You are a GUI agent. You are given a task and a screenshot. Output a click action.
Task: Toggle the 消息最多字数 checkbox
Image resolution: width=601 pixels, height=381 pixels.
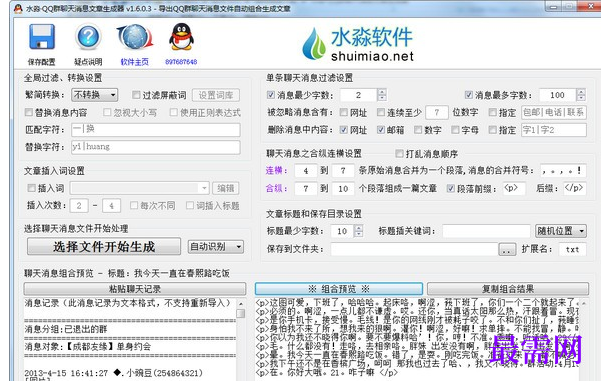(x=468, y=95)
